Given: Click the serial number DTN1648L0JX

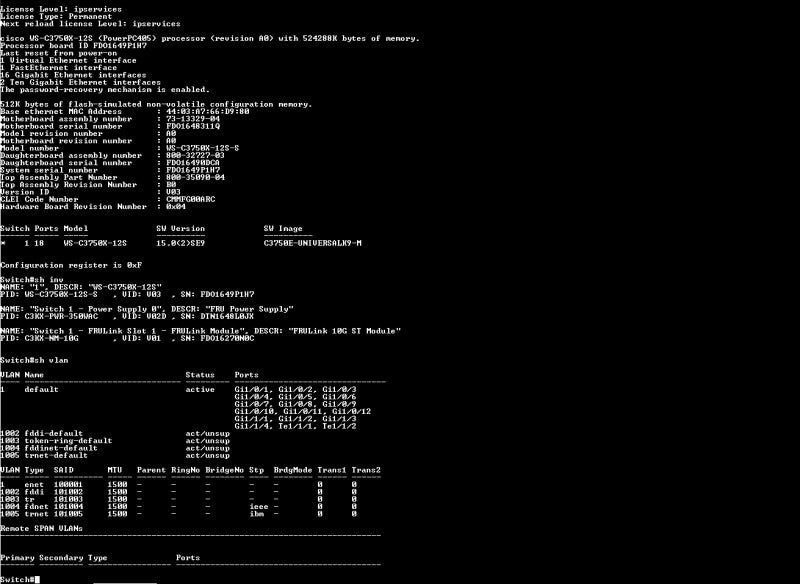Looking at the screenshot, I should (227, 316).
